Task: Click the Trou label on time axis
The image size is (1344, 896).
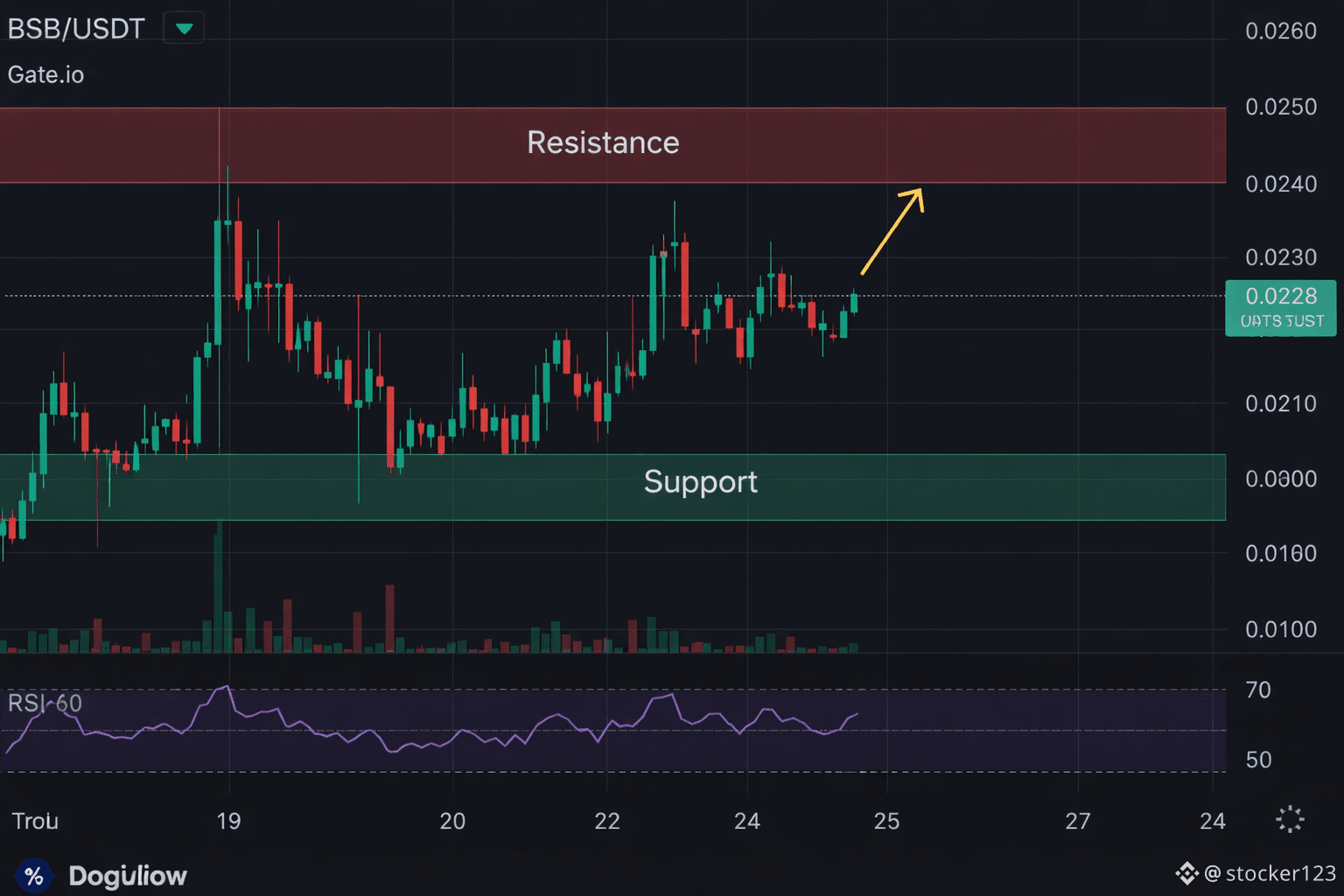Action: pyautogui.click(x=35, y=821)
